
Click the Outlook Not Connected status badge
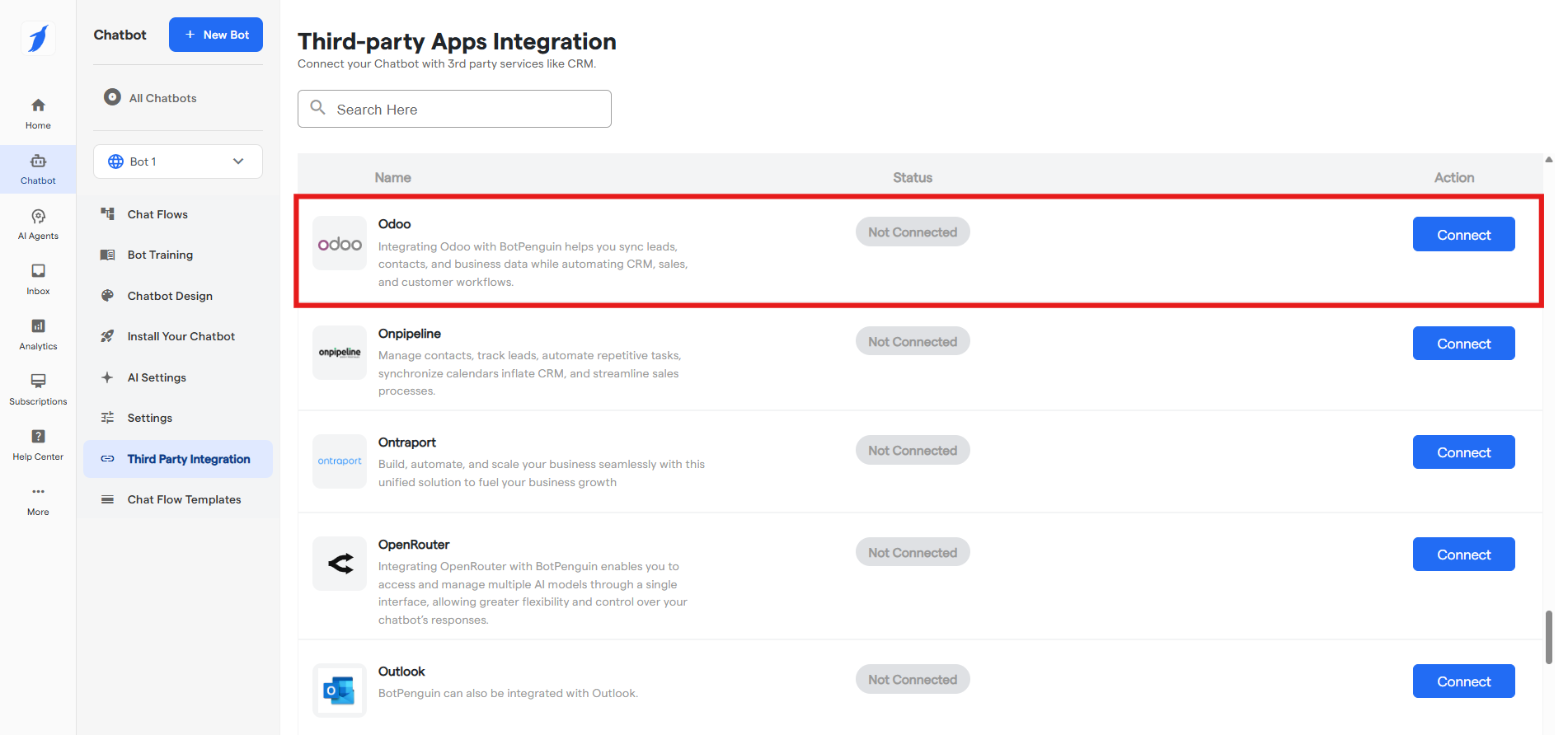coord(913,679)
